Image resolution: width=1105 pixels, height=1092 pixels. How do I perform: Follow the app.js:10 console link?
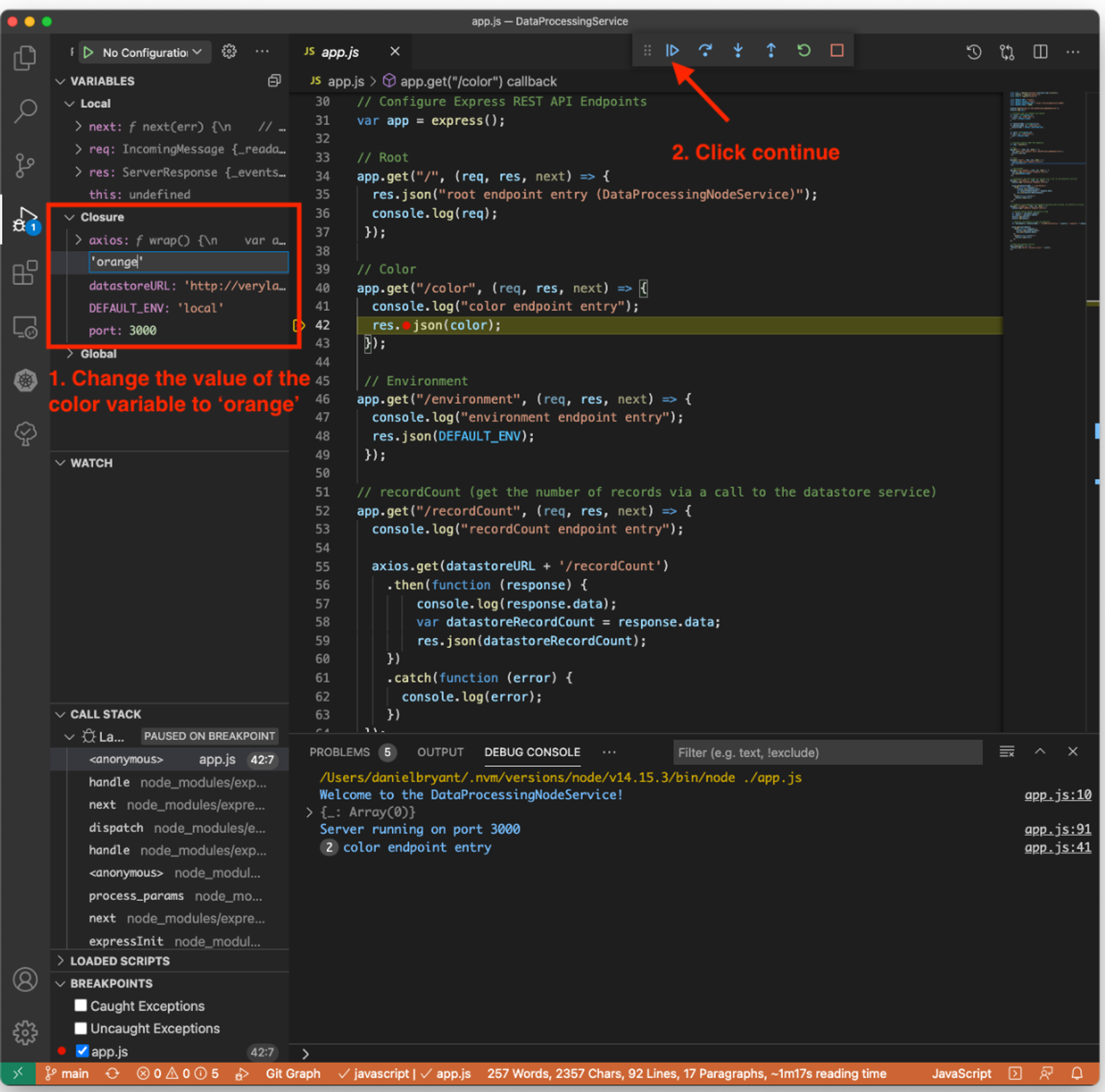(x=1058, y=795)
